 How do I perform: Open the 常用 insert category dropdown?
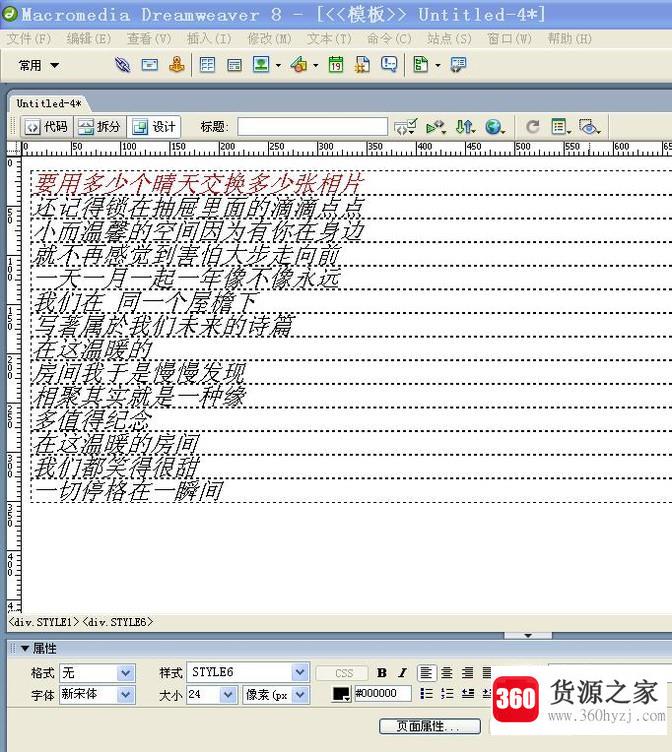(38, 65)
